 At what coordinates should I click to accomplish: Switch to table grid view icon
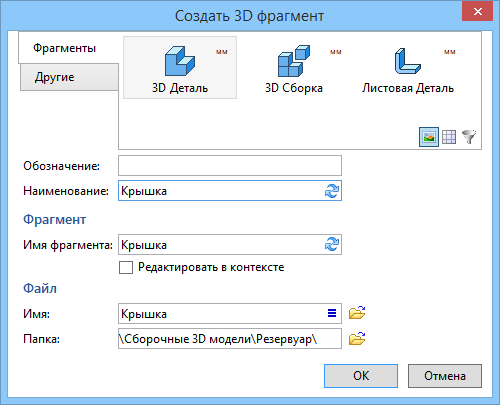pyautogui.click(x=449, y=137)
